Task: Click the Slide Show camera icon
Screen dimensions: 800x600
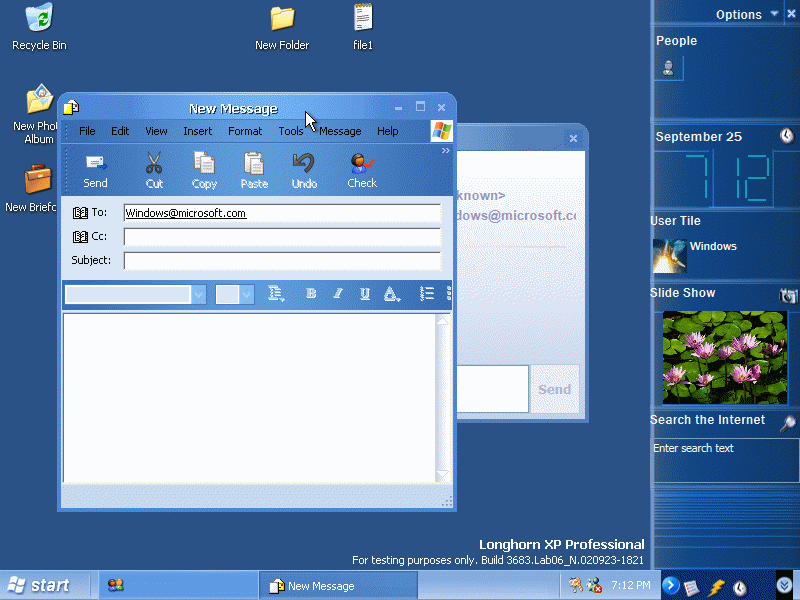Action: [x=788, y=295]
